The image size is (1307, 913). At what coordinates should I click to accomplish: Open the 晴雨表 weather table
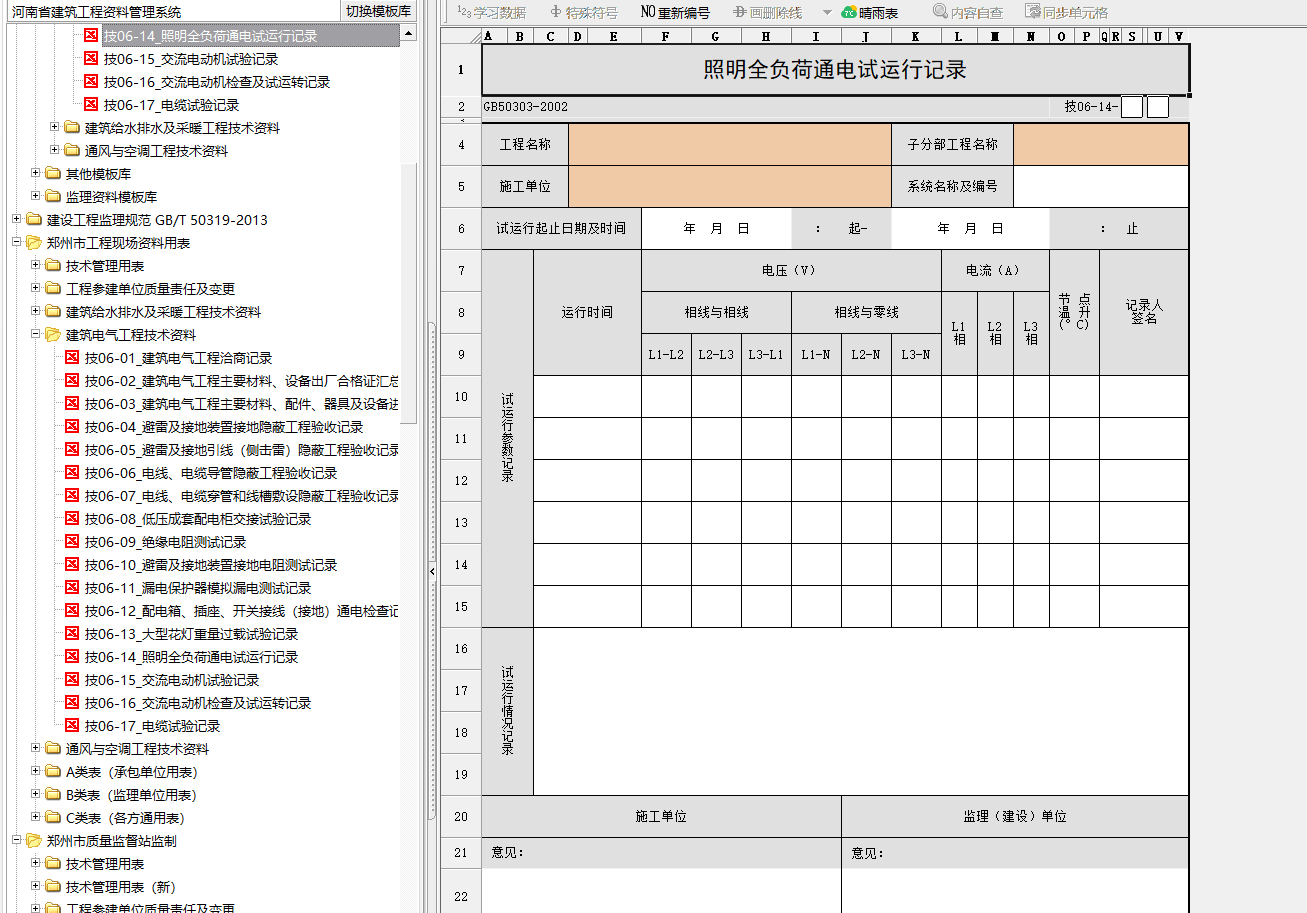pos(869,13)
